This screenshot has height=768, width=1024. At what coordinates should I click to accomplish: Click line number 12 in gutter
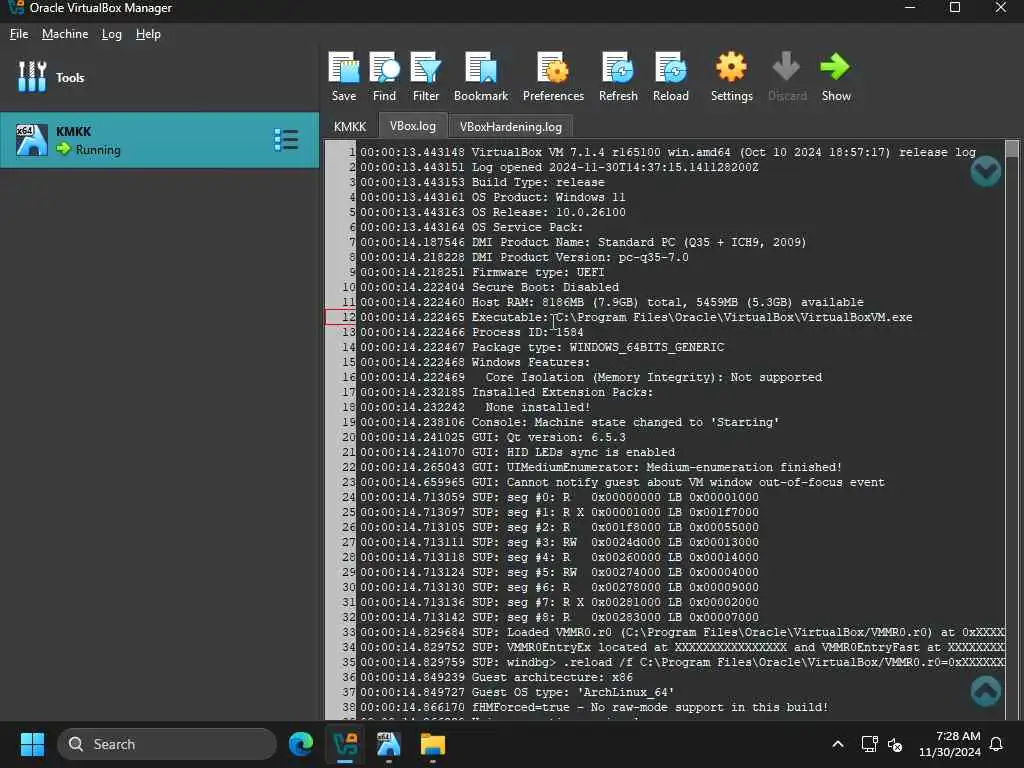pos(349,317)
